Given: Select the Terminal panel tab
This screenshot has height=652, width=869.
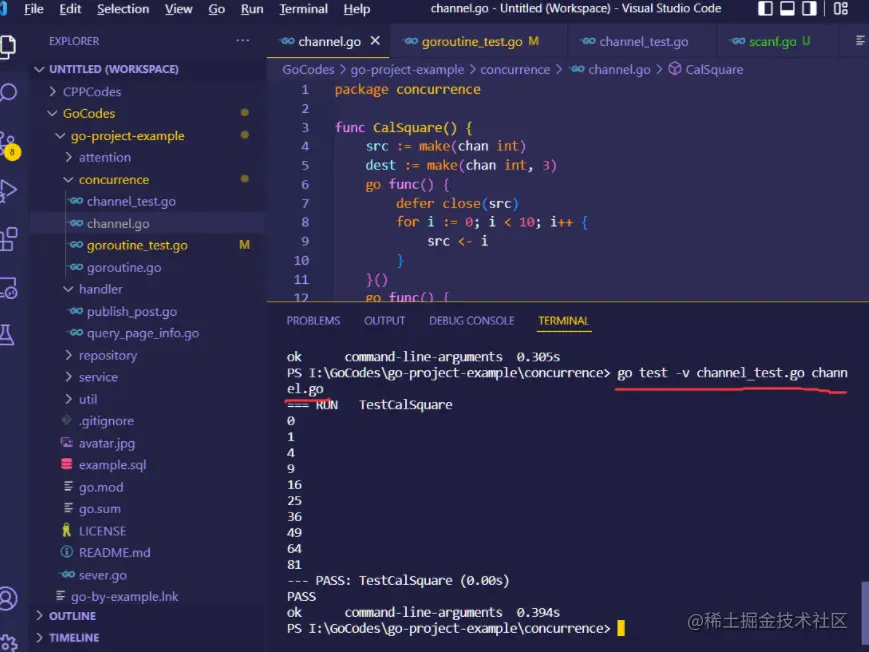Looking at the screenshot, I should coord(564,321).
